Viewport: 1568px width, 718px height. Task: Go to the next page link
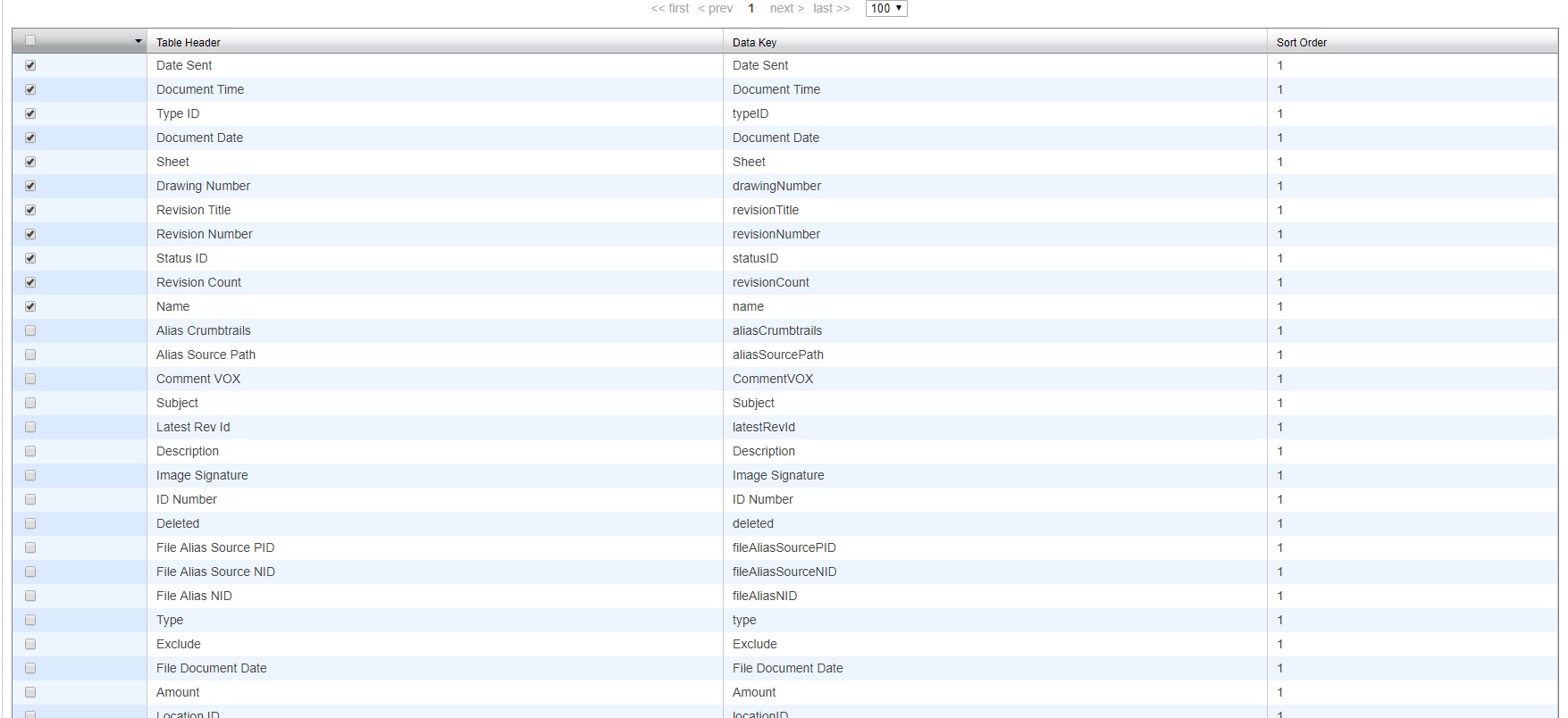(x=786, y=8)
